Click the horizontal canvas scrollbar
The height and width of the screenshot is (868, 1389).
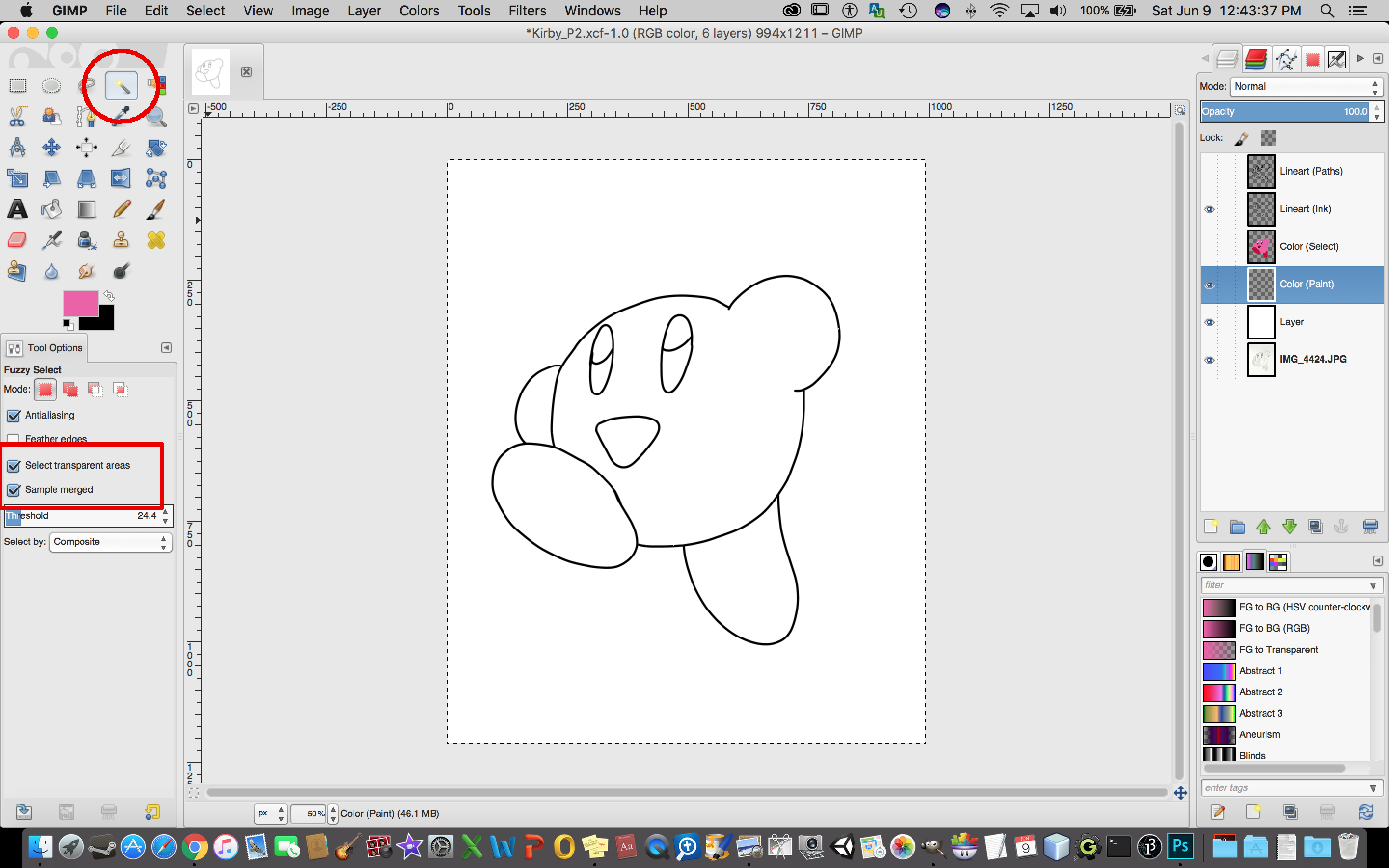(x=686, y=793)
